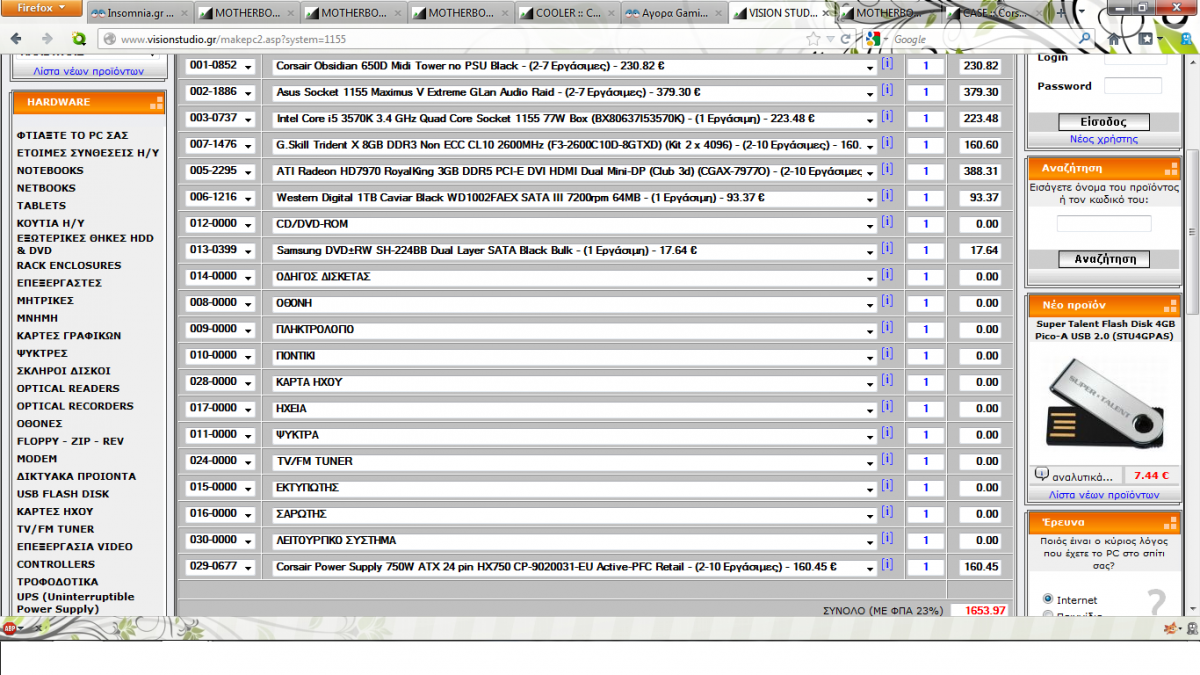
Task: Open the Νέος χρήστης link
Action: tap(1104, 139)
